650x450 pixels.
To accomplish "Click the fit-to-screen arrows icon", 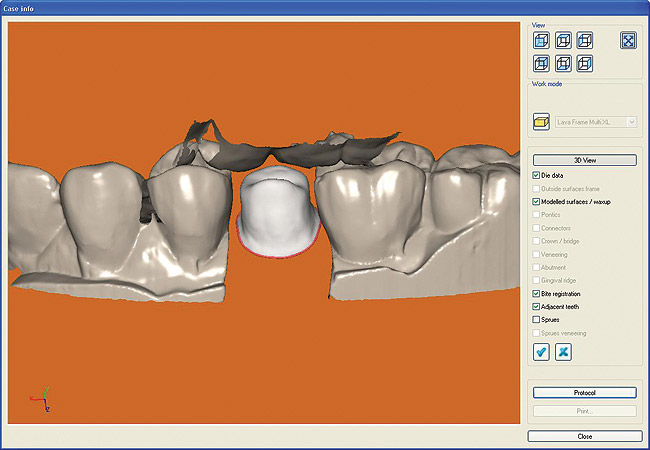I will 629,41.
